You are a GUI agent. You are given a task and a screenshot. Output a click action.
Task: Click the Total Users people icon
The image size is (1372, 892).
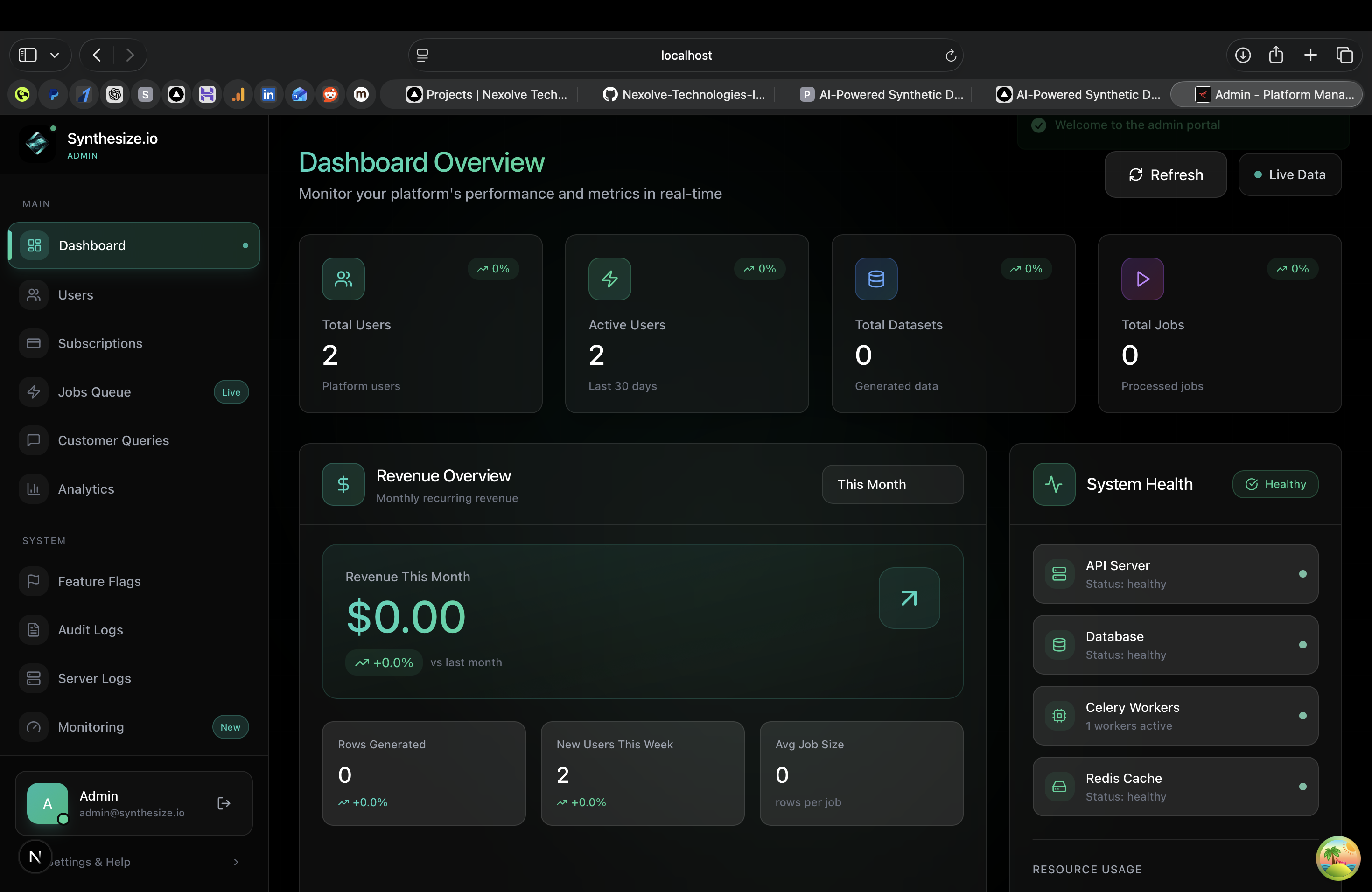click(x=343, y=279)
